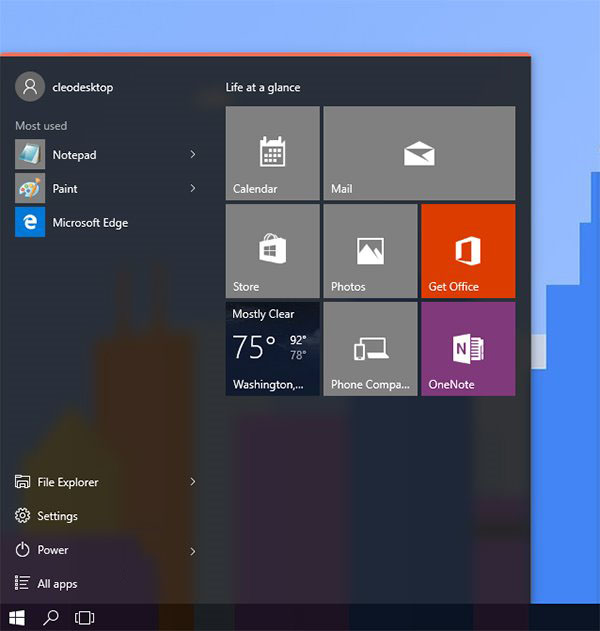The width and height of the screenshot is (600, 631).
Task: Expand the File Explorer jump list arrow
Action: (193, 482)
